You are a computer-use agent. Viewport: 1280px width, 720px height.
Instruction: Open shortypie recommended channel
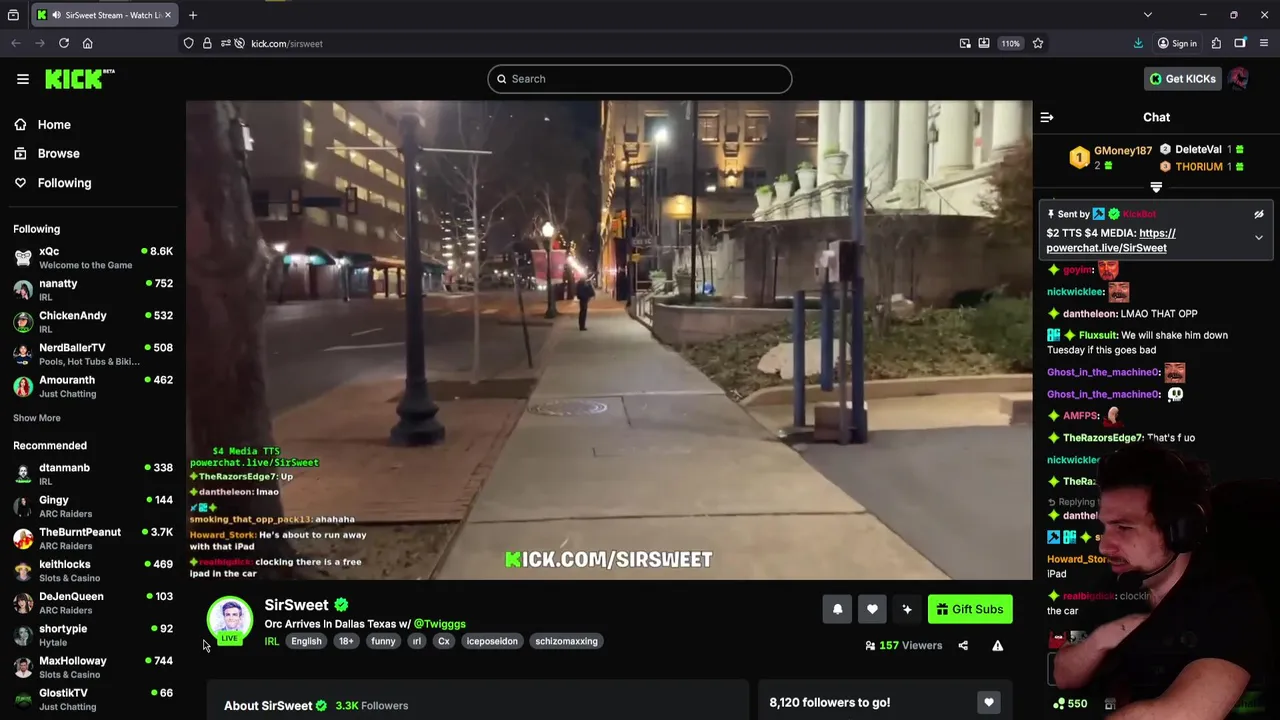point(93,635)
